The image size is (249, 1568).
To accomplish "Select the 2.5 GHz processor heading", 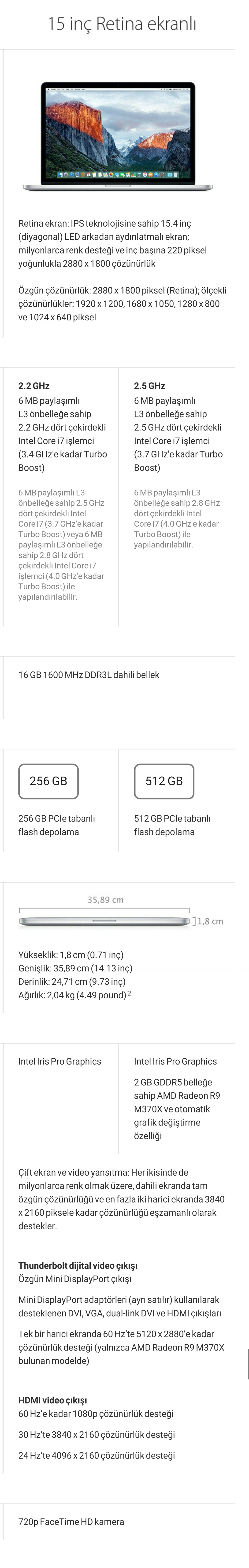I will (149, 386).
